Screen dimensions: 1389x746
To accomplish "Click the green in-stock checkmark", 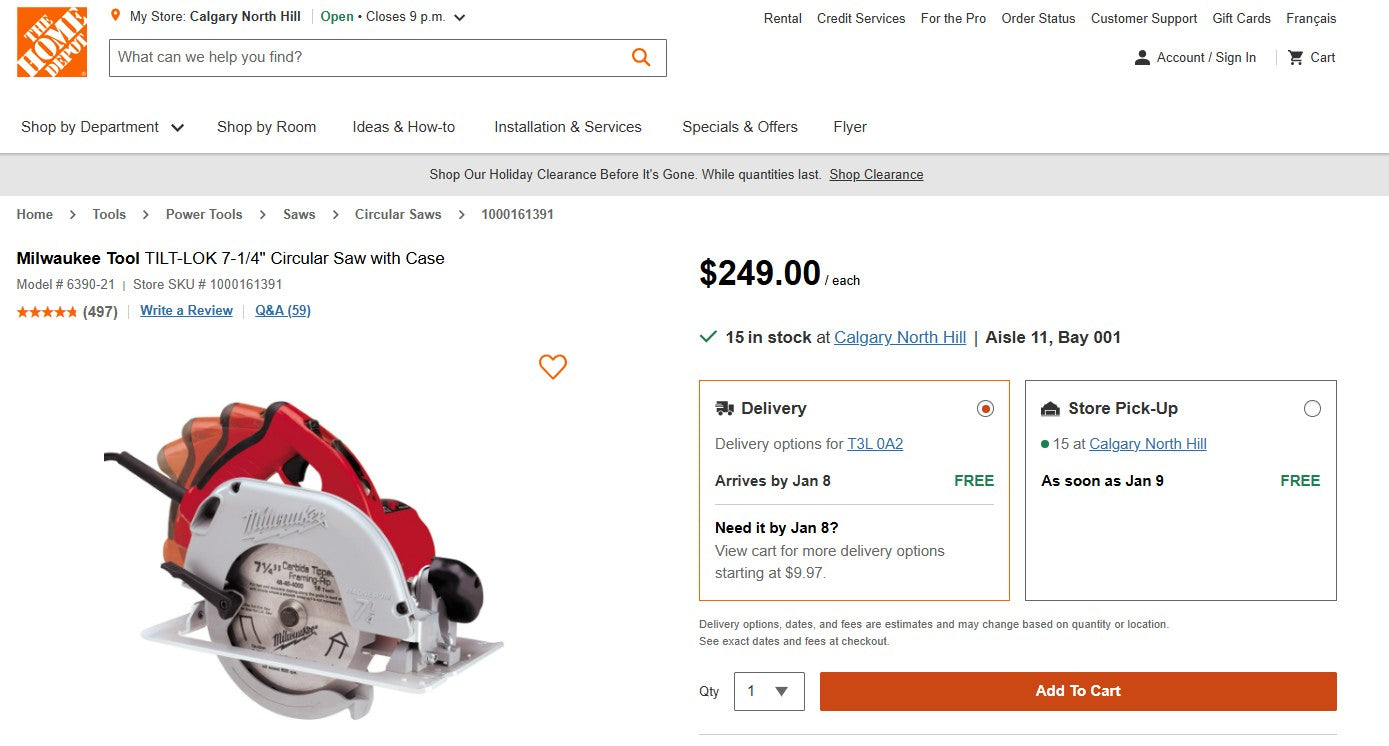I will 708,337.
